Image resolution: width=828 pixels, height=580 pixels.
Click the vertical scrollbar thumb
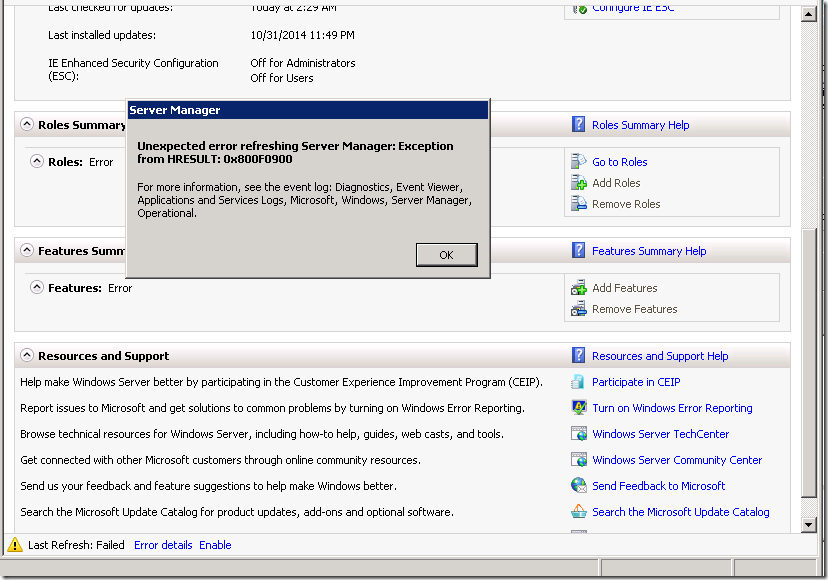(808, 363)
